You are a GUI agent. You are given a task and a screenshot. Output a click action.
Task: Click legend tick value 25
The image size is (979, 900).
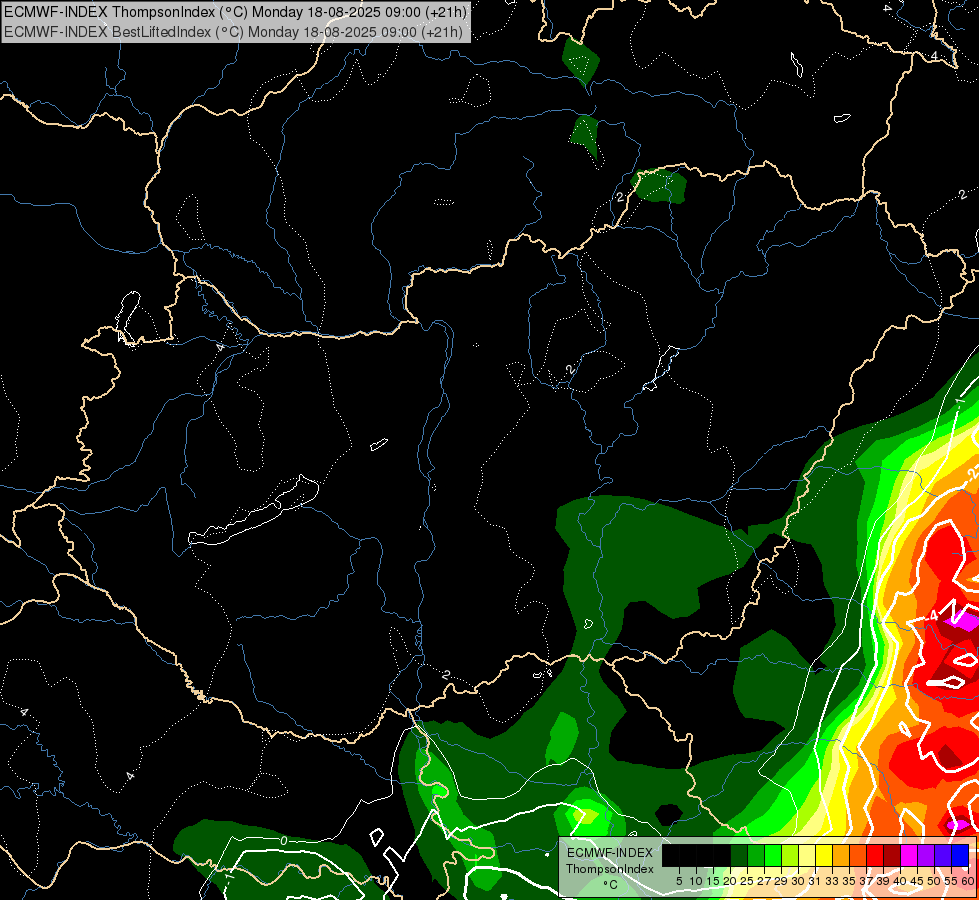tap(747, 881)
